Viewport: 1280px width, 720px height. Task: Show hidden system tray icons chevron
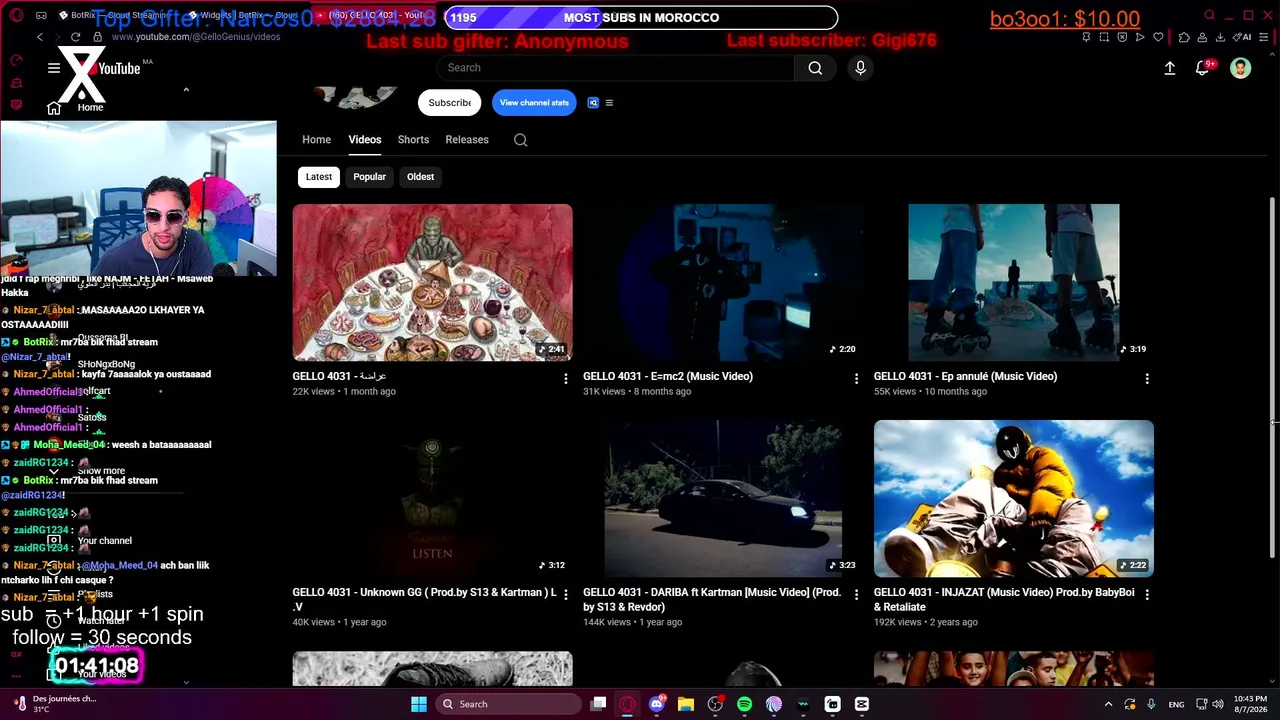1108,704
